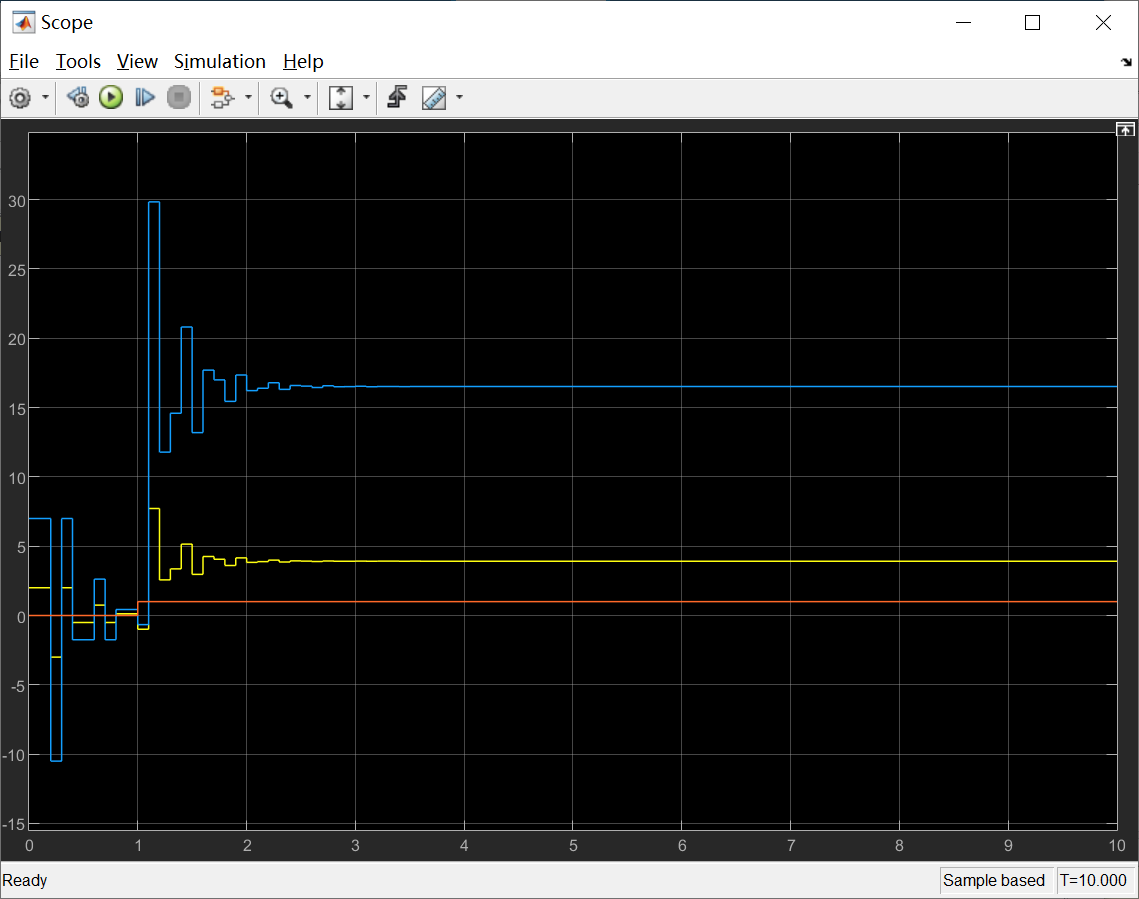The height and width of the screenshot is (899, 1139).
Task: Open the Tools menu
Action: (x=78, y=62)
